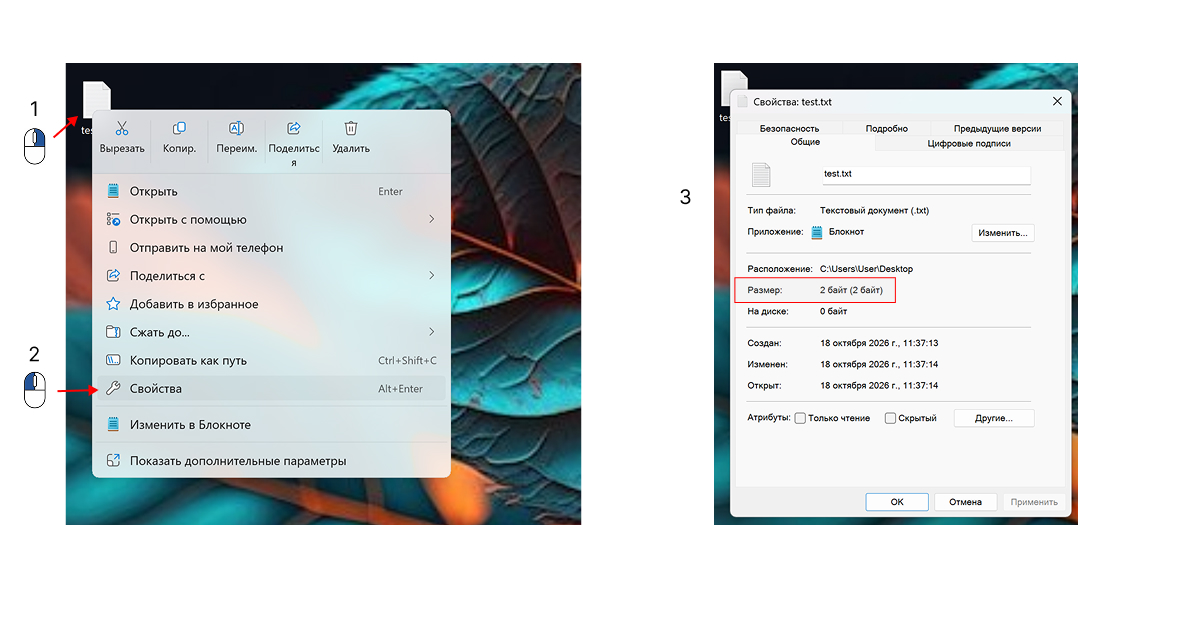Choose Добавить в избранное
This screenshot has width=1200, height=630.
pyautogui.click(x=271, y=304)
